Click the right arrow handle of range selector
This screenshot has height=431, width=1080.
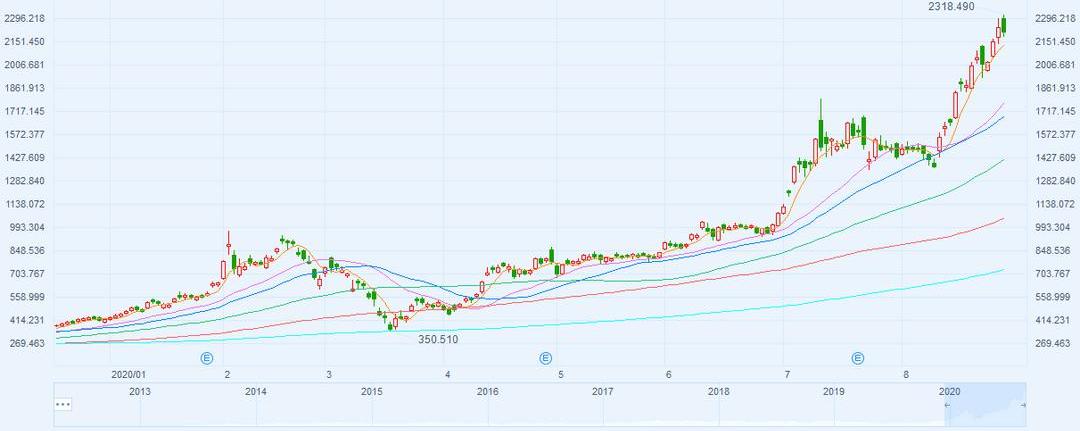click(x=1022, y=404)
